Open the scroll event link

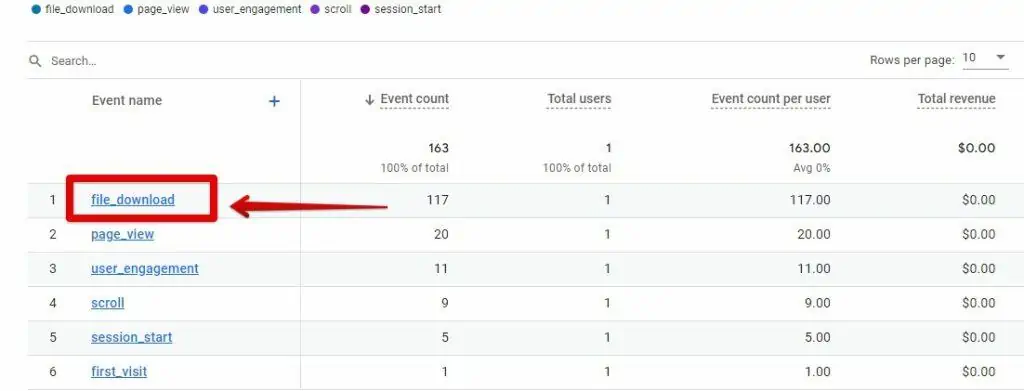(107, 303)
